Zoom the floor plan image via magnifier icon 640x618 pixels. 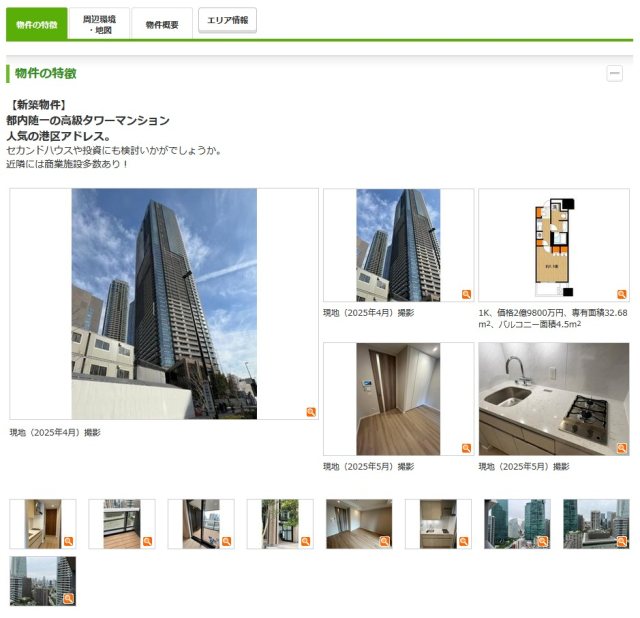point(621,294)
